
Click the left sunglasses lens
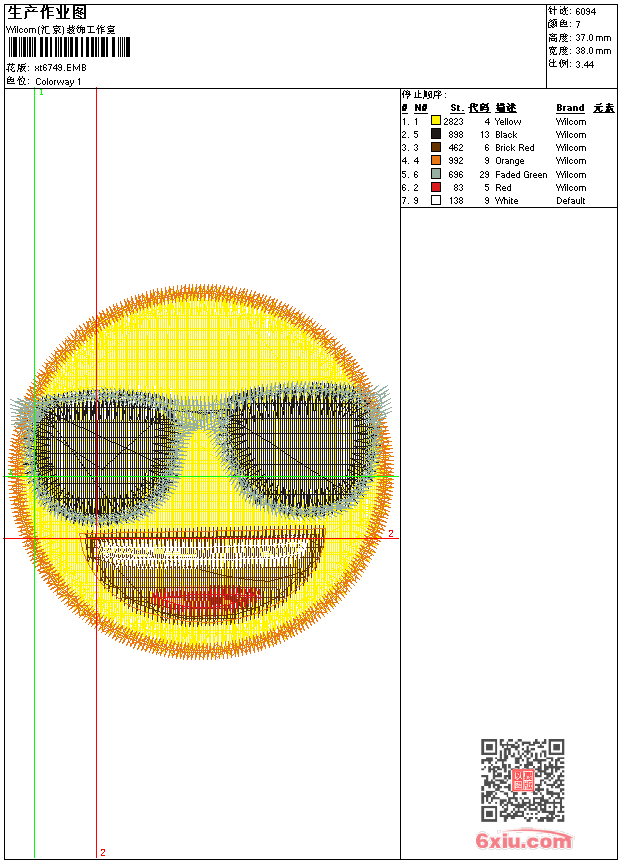point(100,454)
